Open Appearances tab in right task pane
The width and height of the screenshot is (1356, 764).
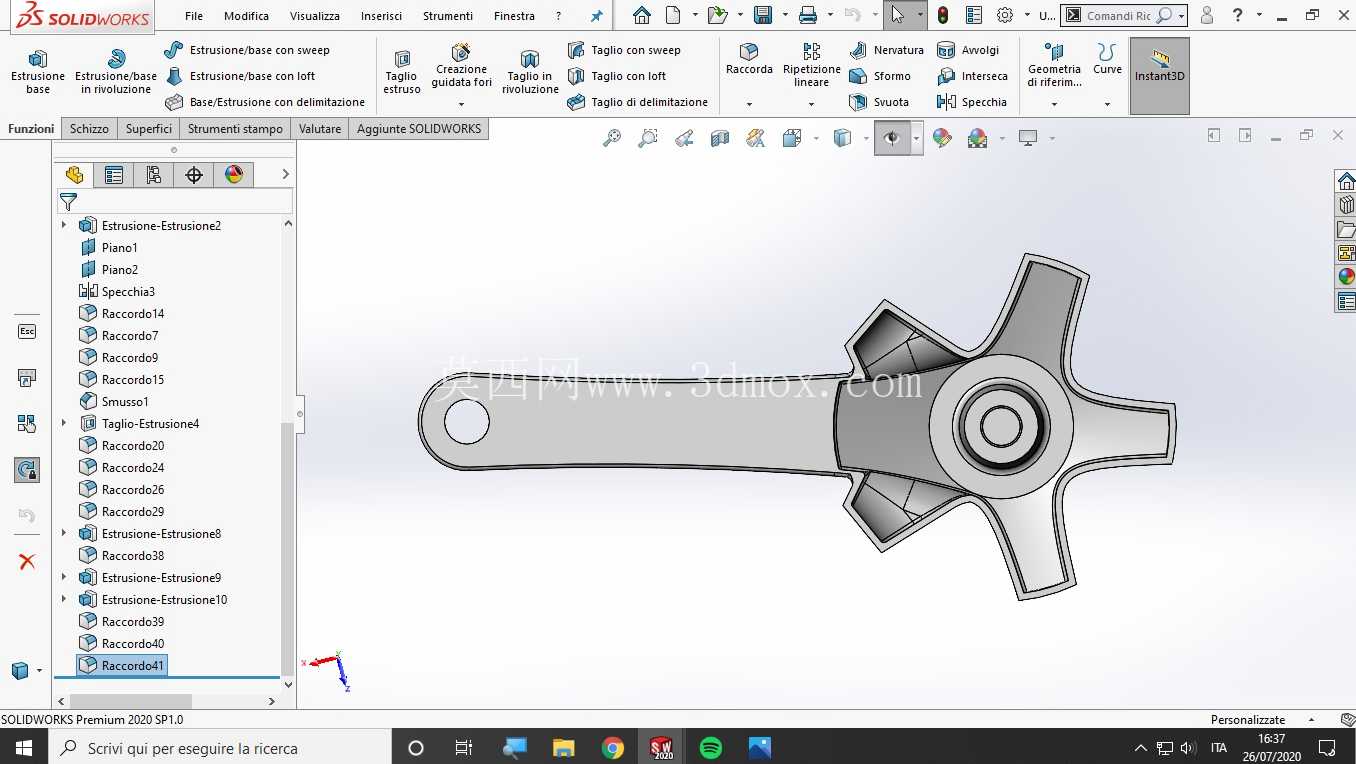pos(1346,277)
